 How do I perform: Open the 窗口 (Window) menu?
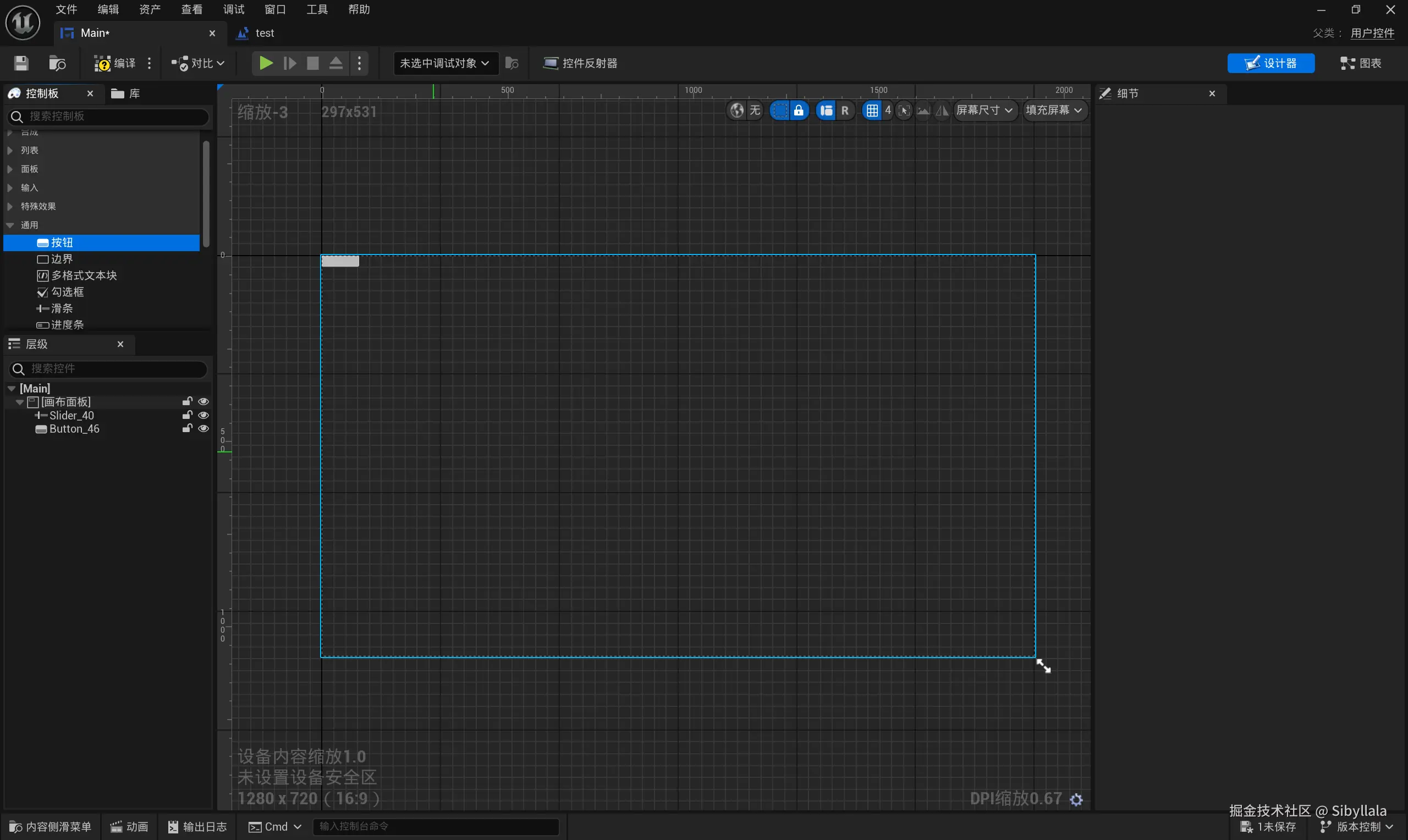[275, 10]
